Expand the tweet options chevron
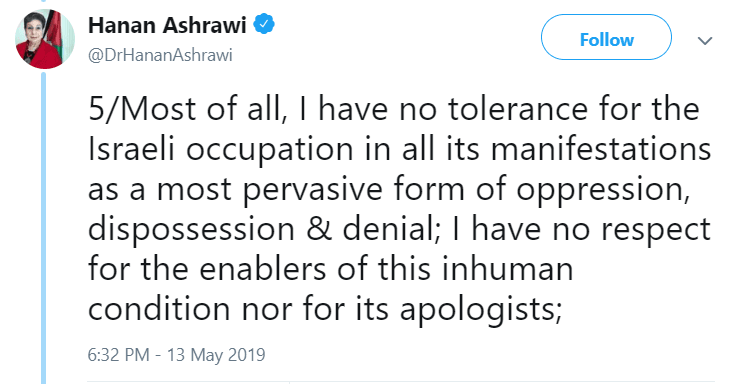The height and width of the screenshot is (384, 737). [x=705, y=40]
